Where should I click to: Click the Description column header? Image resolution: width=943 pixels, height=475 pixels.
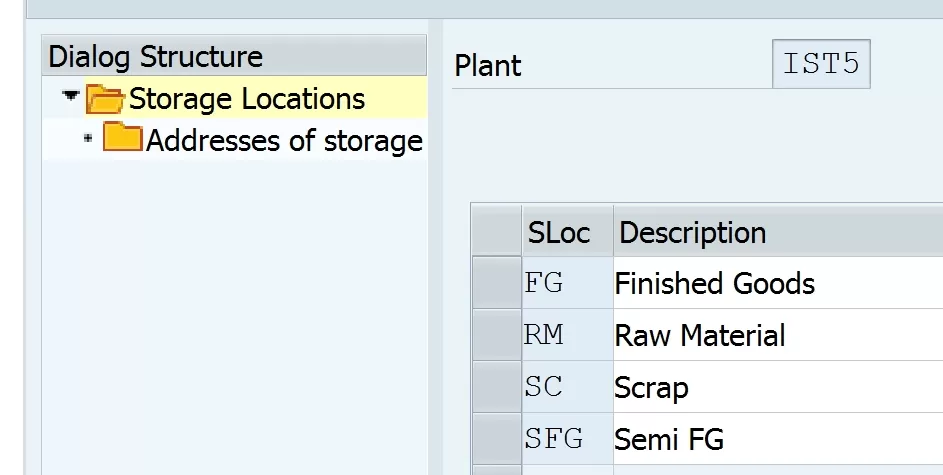[778, 231]
